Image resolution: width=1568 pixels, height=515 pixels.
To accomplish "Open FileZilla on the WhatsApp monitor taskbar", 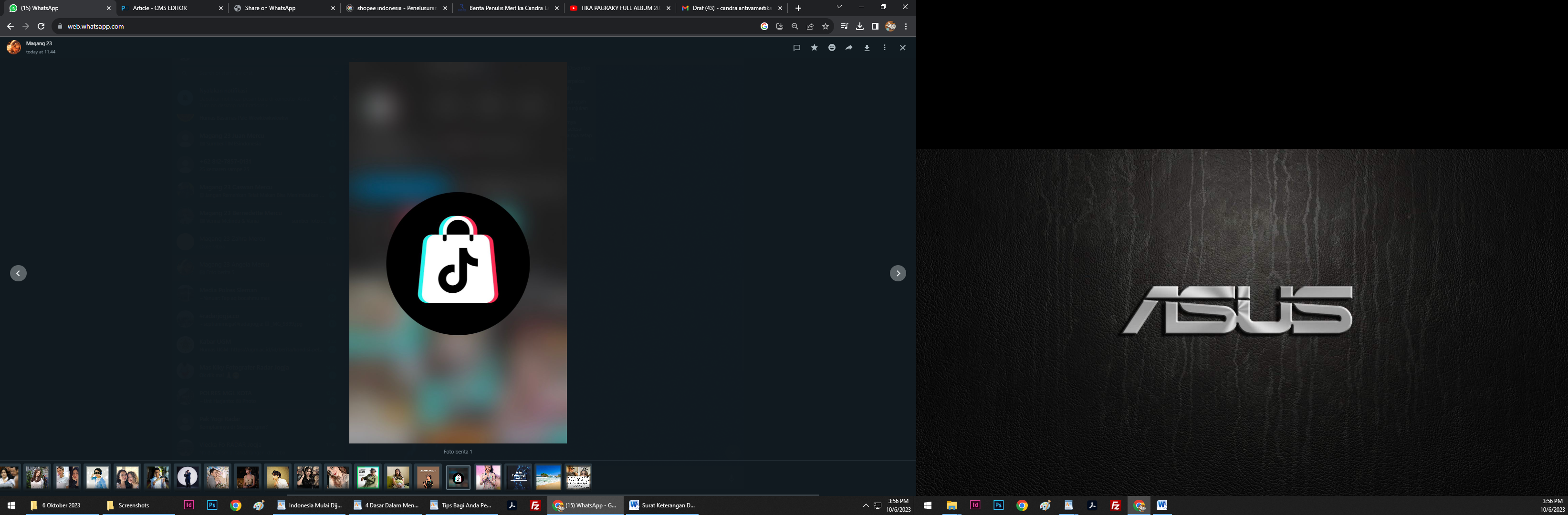I will pyautogui.click(x=536, y=505).
